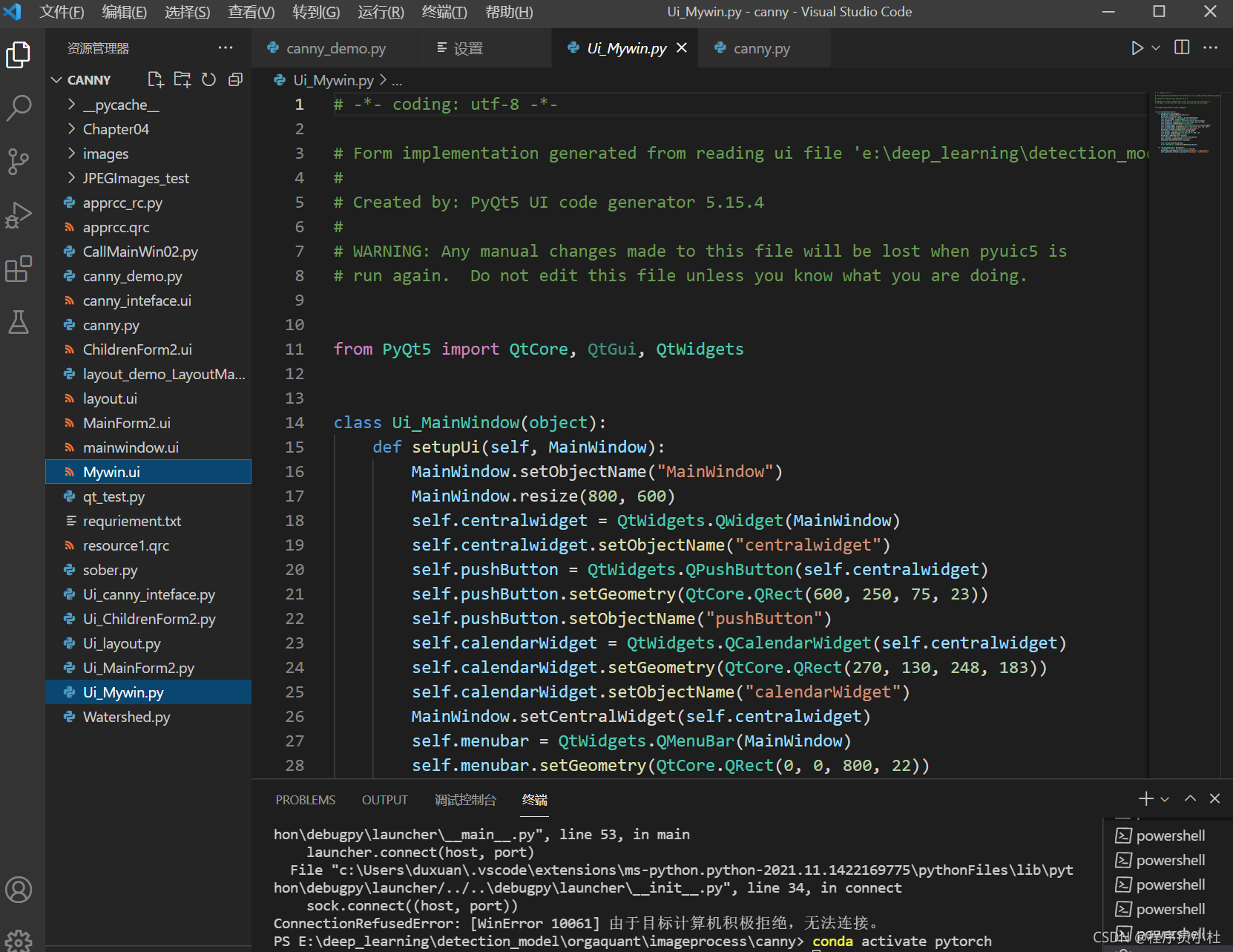Click the New Folder icon in explorer
This screenshot has width=1233, height=952.
click(x=182, y=79)
